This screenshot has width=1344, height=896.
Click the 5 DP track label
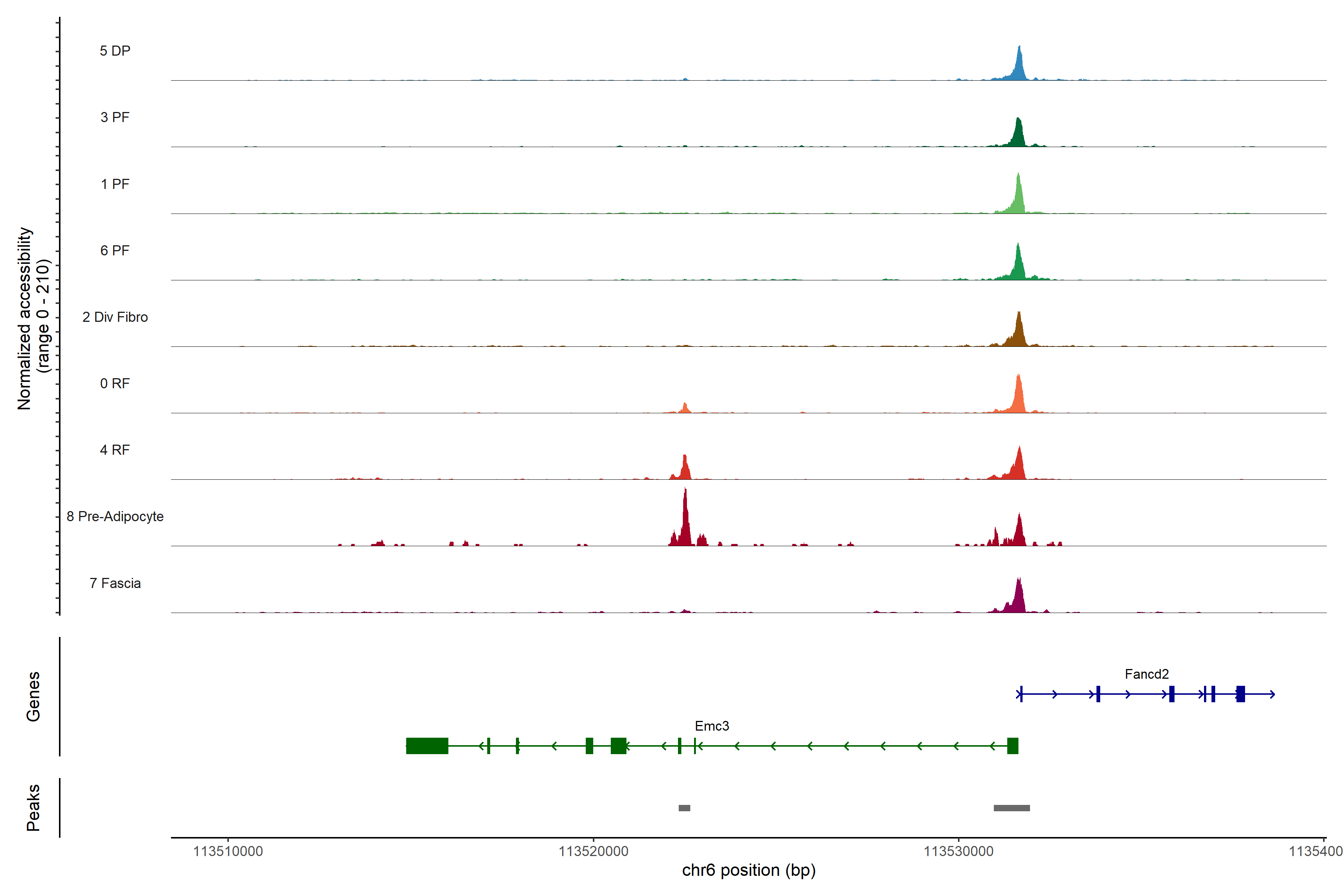[x=115, y=51]
